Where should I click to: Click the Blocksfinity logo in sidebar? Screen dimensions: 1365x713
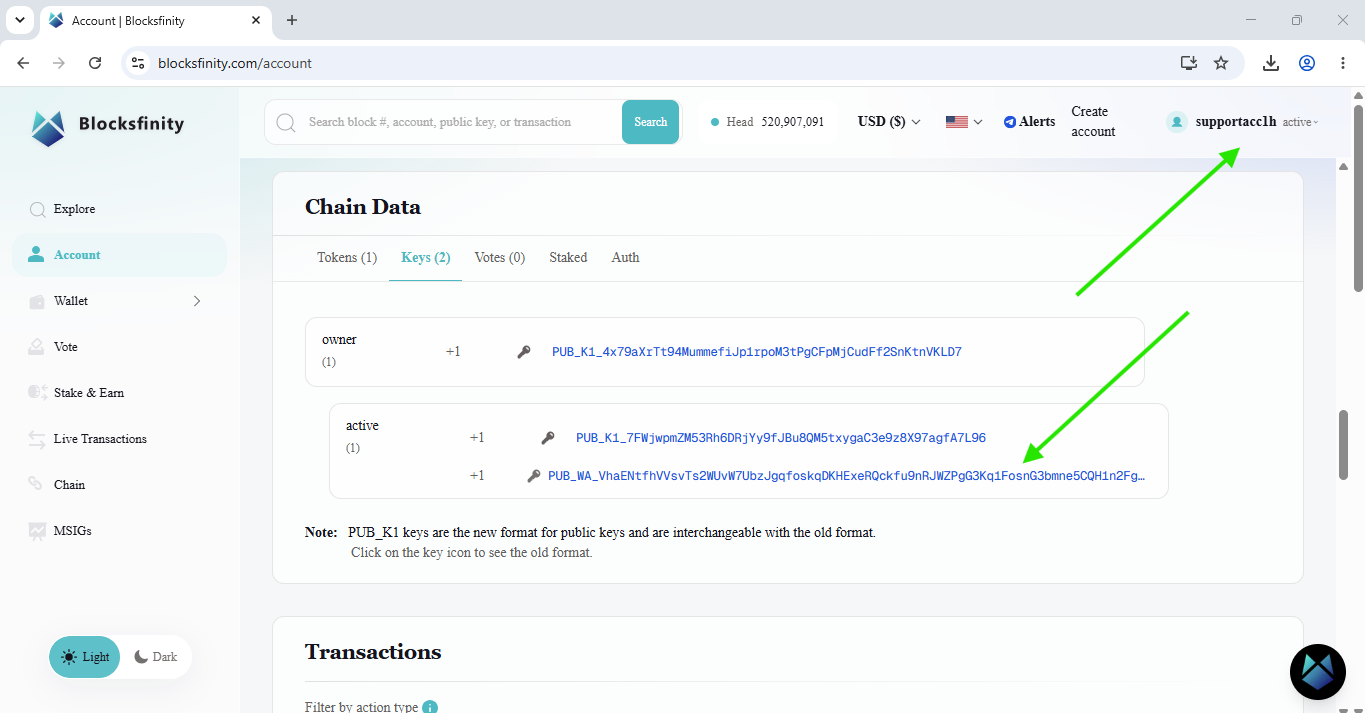pyautogui.click(x=108, y=127)
